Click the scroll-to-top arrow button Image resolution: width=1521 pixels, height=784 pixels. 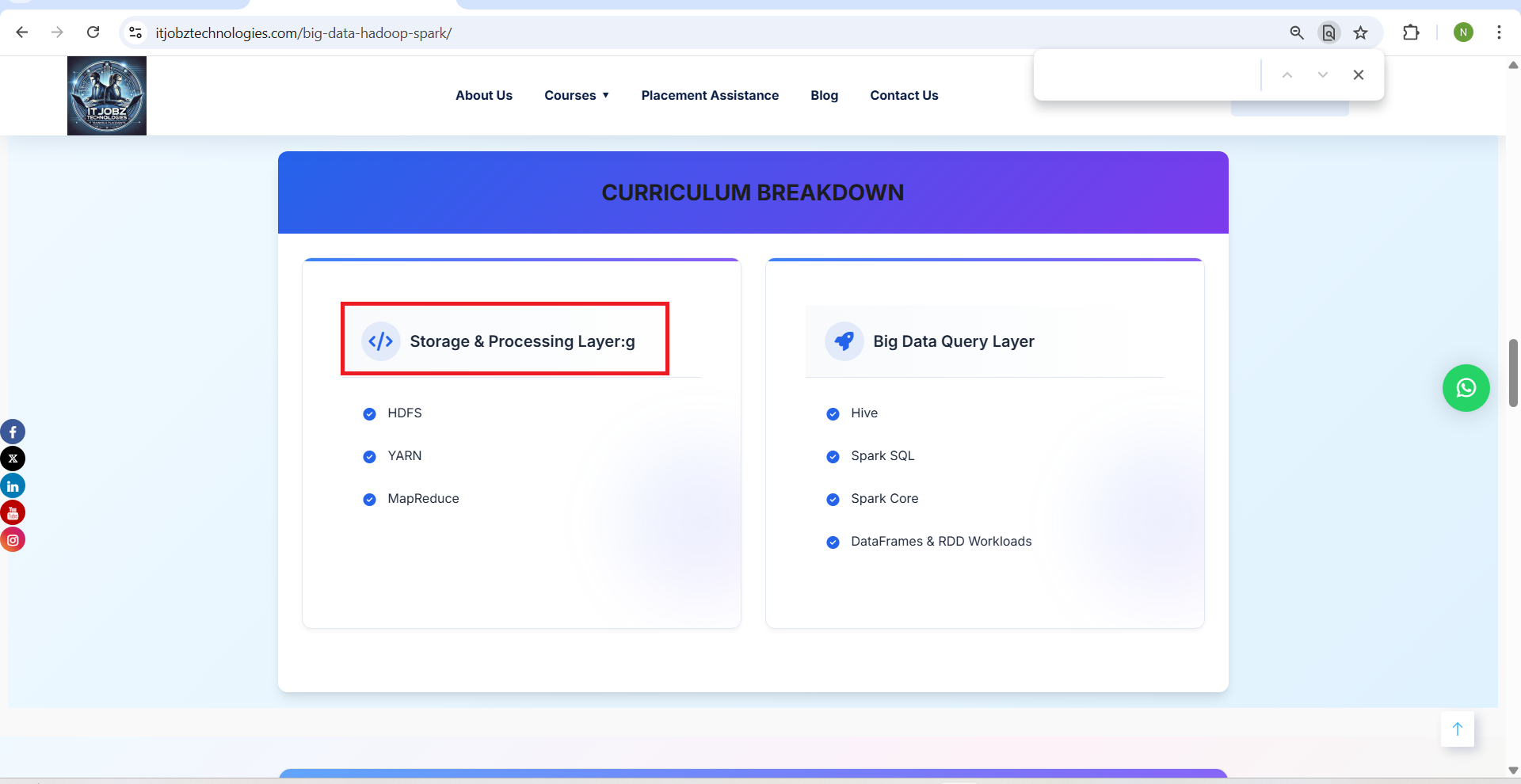click(x=1457, y=729)
